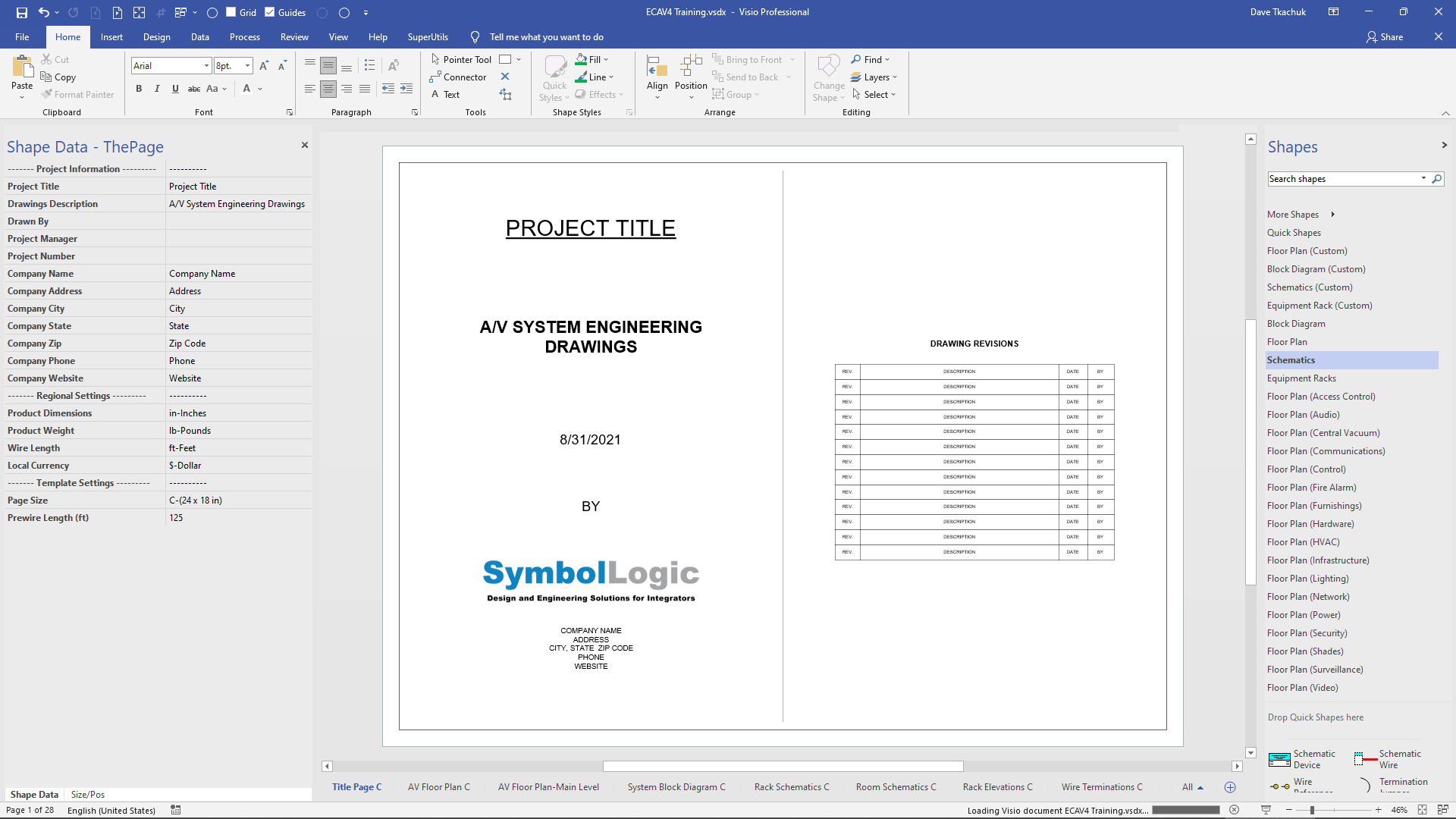The height and width of the screenshot is (819, 1456).
Task: Click the Format Painter tool
Action: point(78,94)
